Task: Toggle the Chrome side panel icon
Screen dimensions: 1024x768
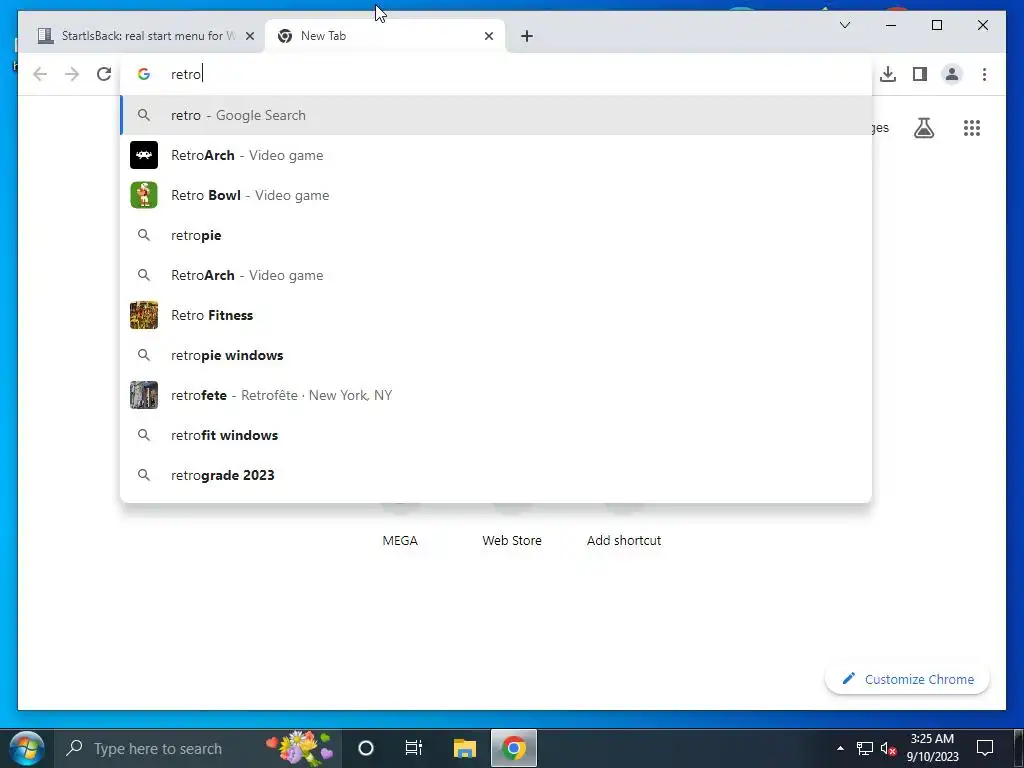Action: click(x=920, y=74)
